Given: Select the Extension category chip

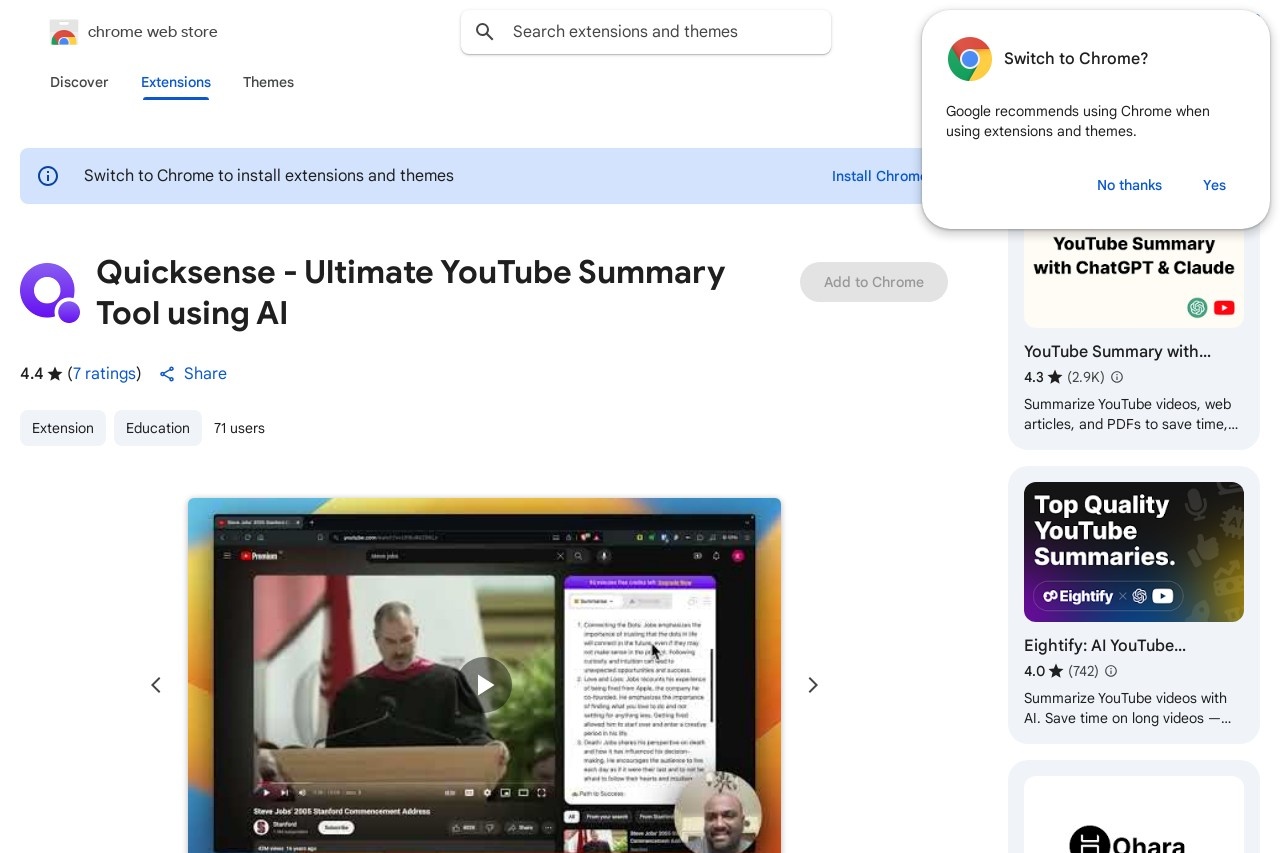Looking at the screenshot, I should coord(63,428).
